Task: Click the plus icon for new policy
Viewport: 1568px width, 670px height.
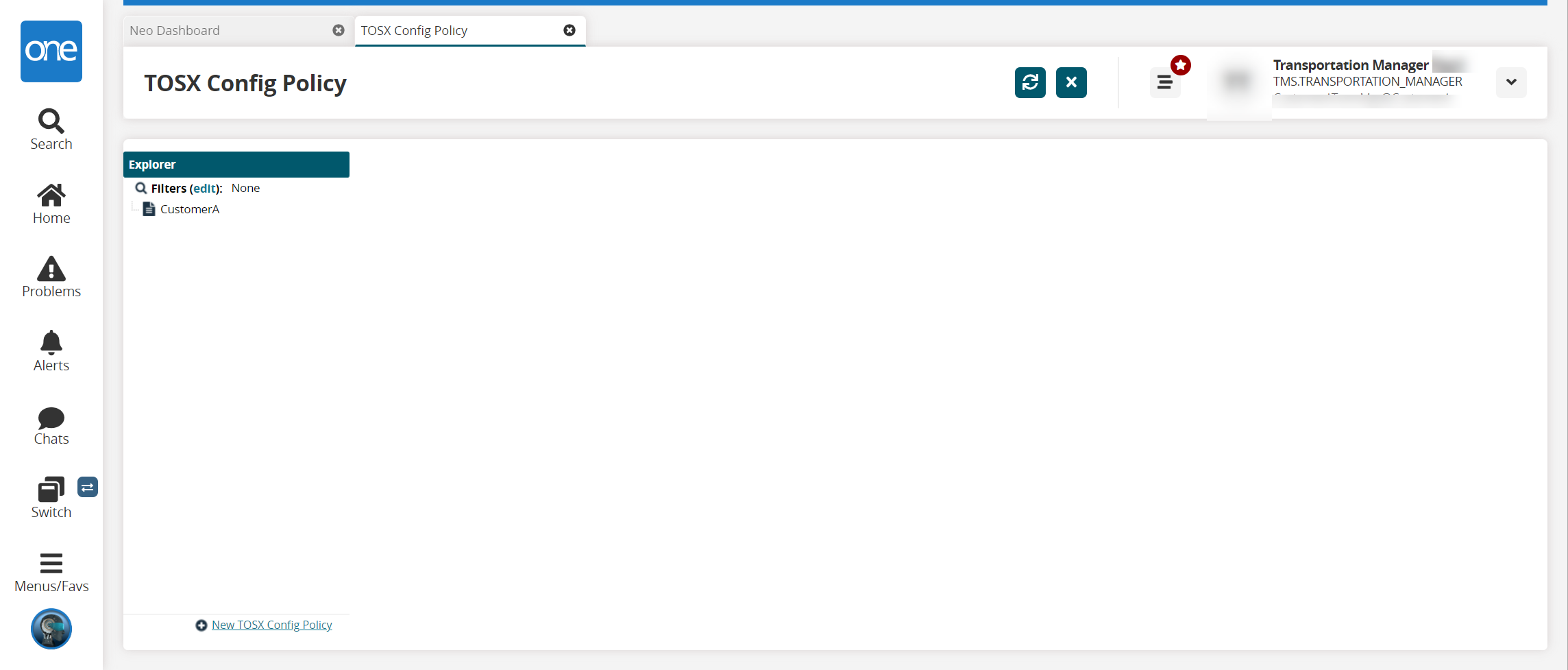Action: click(201, 625)
